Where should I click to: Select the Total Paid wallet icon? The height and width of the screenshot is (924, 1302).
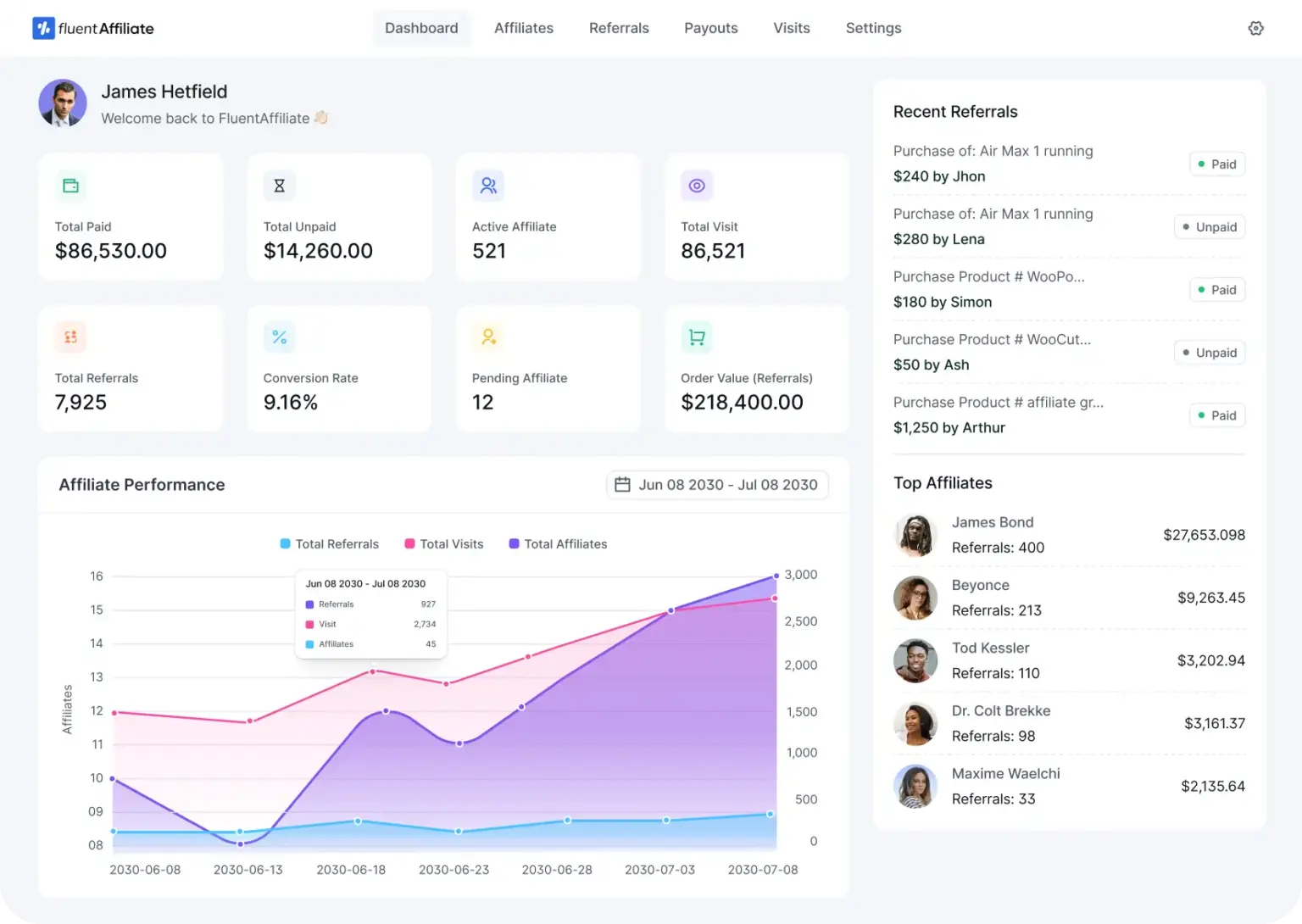[x=70, y=185]
